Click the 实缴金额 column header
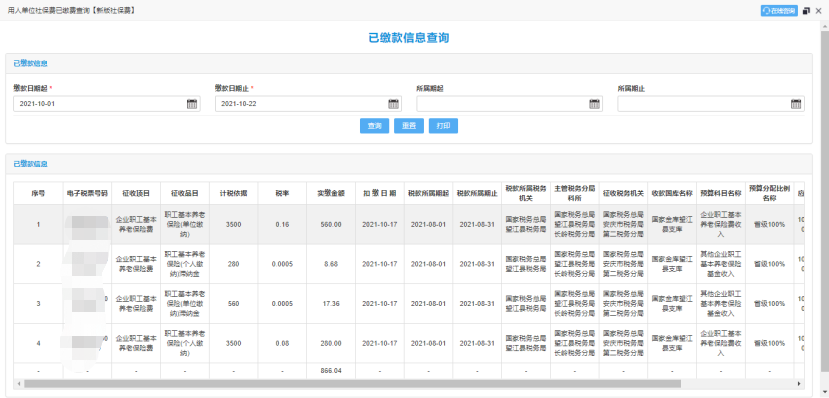 [x=331, y=193]
